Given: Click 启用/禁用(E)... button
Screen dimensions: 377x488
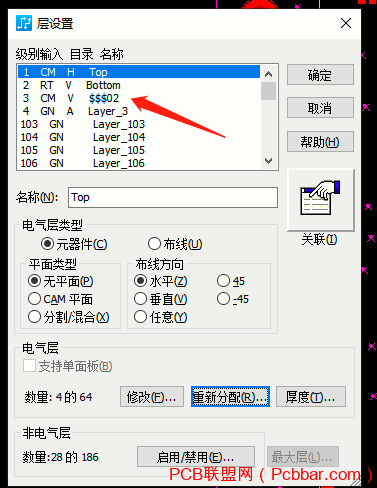Looking at the screenshot, I should [x=196, y=457].
